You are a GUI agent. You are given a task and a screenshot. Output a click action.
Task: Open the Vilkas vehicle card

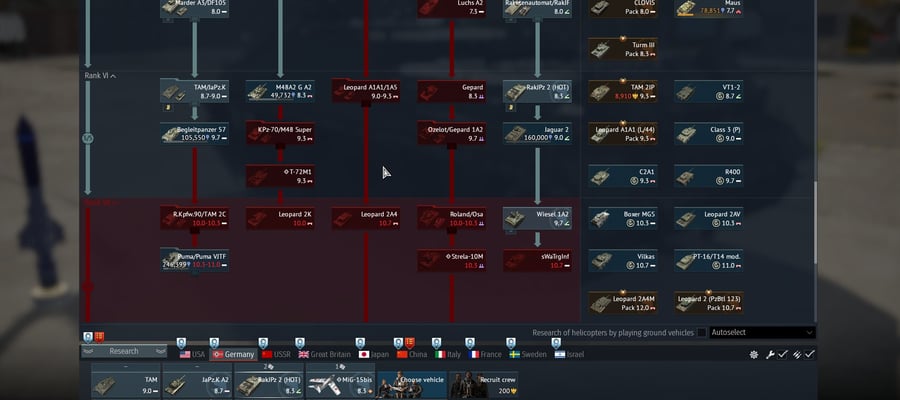tap(623, 261)
